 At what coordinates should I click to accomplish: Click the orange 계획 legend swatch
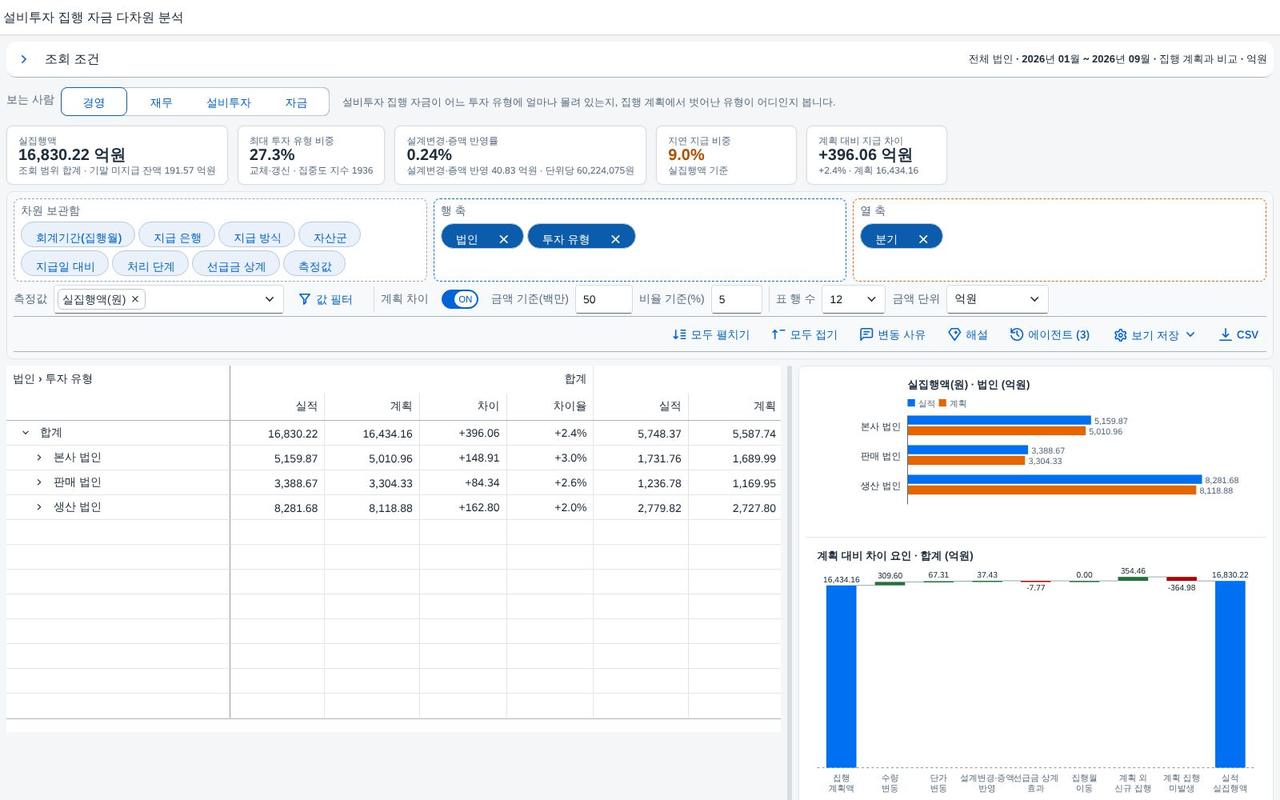point(942,403)
